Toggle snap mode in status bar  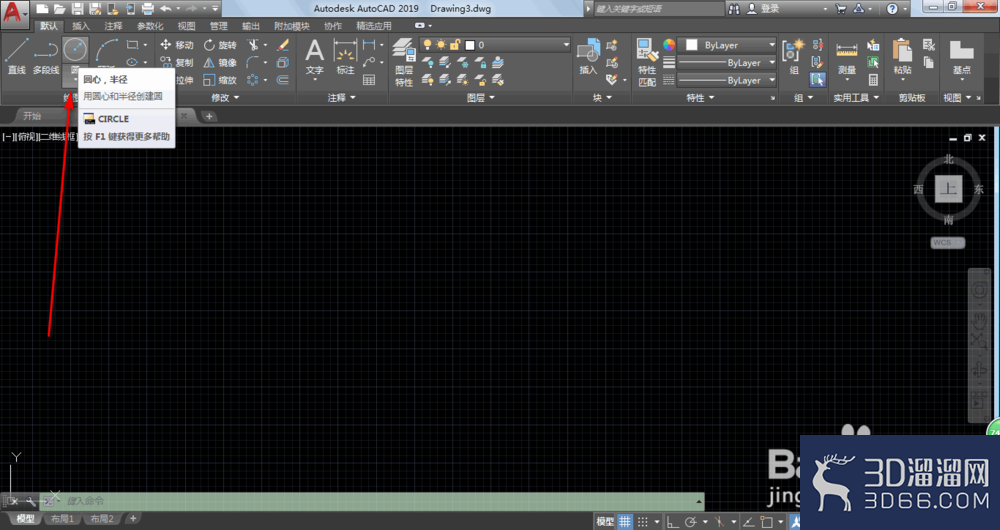[x=643, y=522]
